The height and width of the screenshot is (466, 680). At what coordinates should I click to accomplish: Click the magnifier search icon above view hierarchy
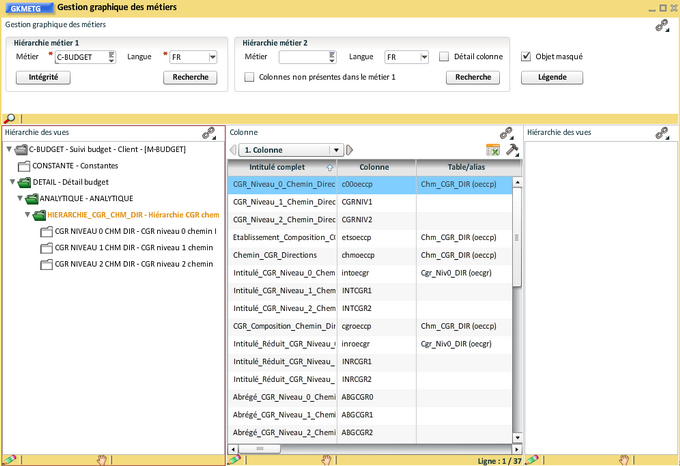click(9, 118)
